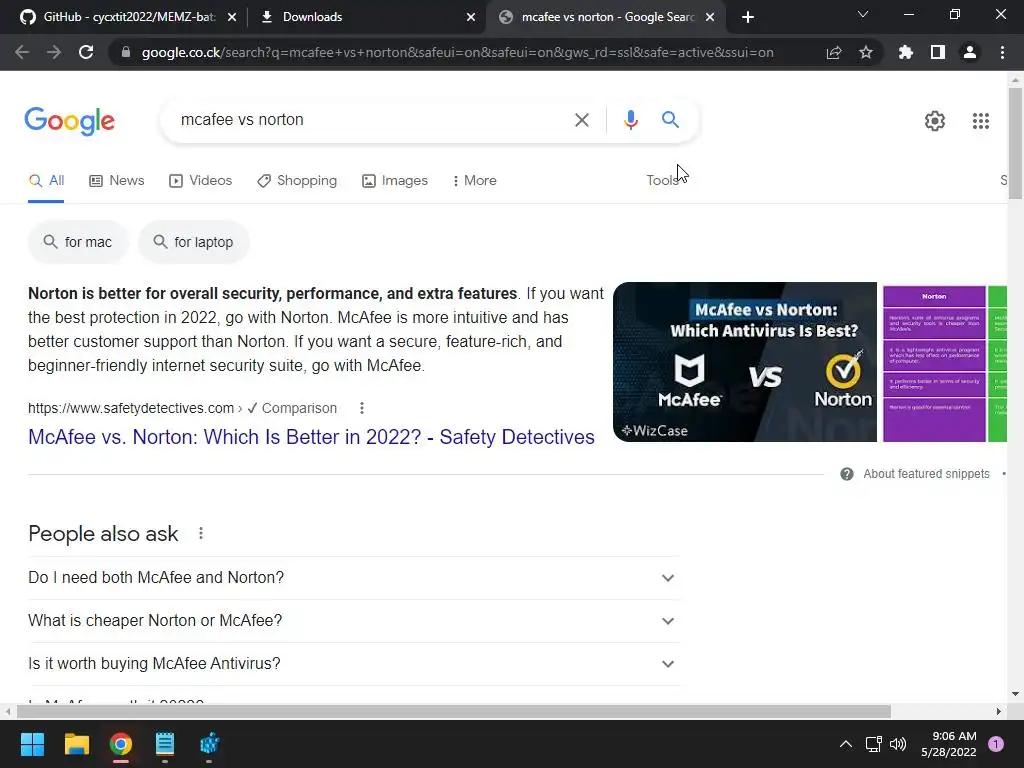Switch to Images results
Screen dimensions: 1024x768
click(x=395, y=181)
